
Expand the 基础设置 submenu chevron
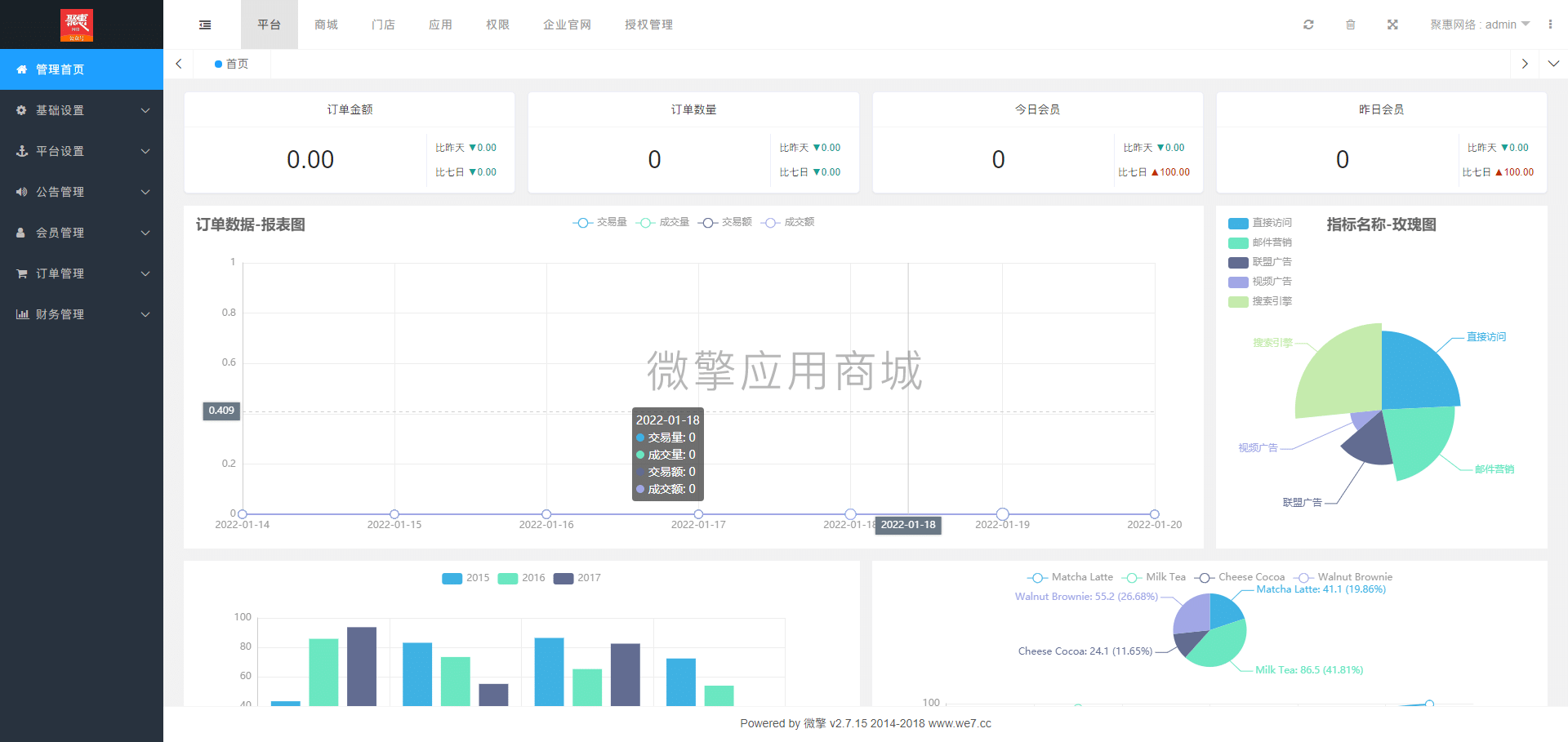(x=145, y=110)
